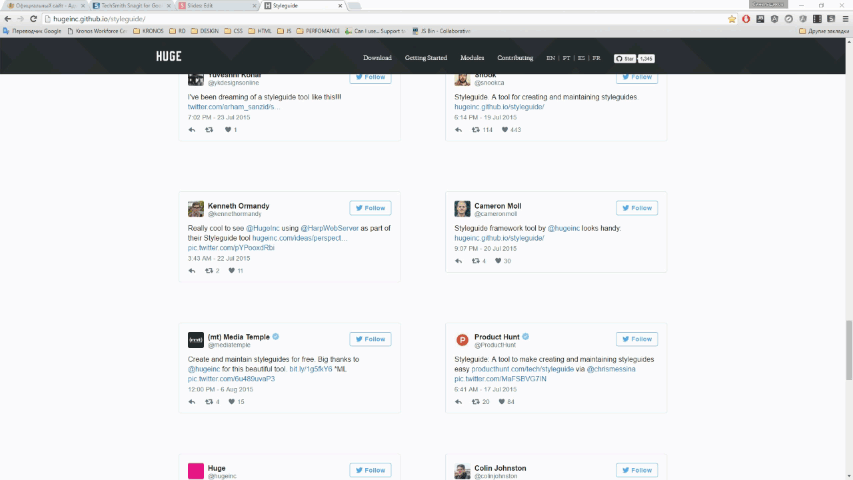Open the KRONOS bookmarks folder
The height and width of the screenshot is (480, 853).
(x=148, y=31)
